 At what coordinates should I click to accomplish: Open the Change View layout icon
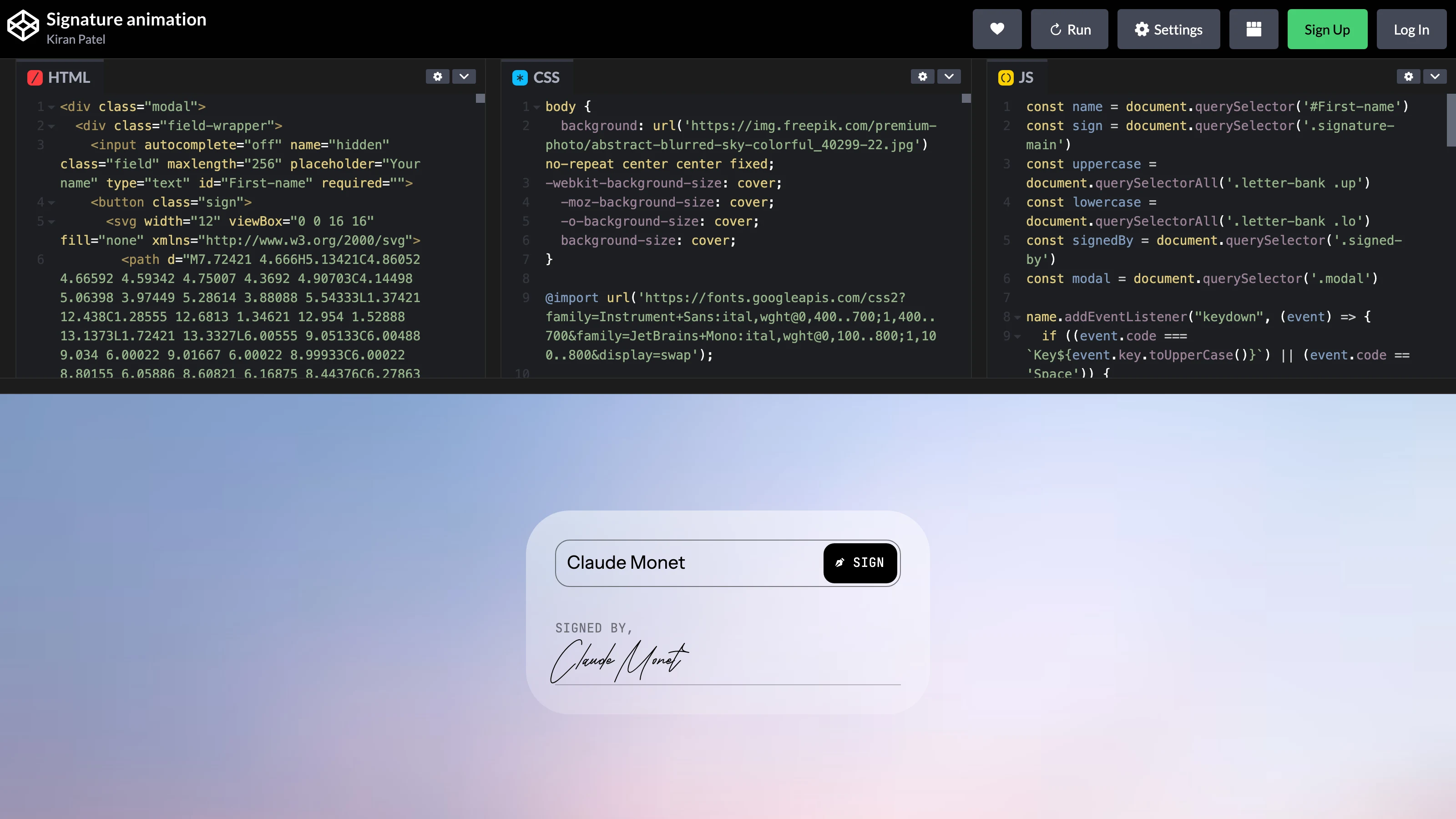(x=1254, y=30)
